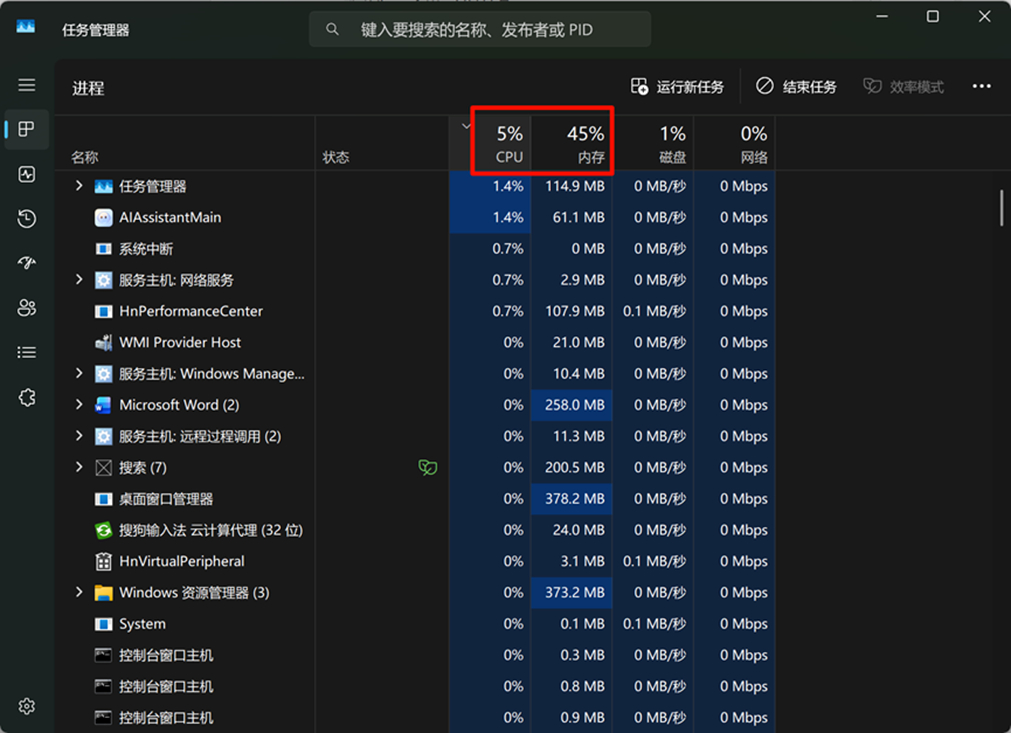Select the AIAssistantMain process row

pyautogui.click(x=170, y=217)
